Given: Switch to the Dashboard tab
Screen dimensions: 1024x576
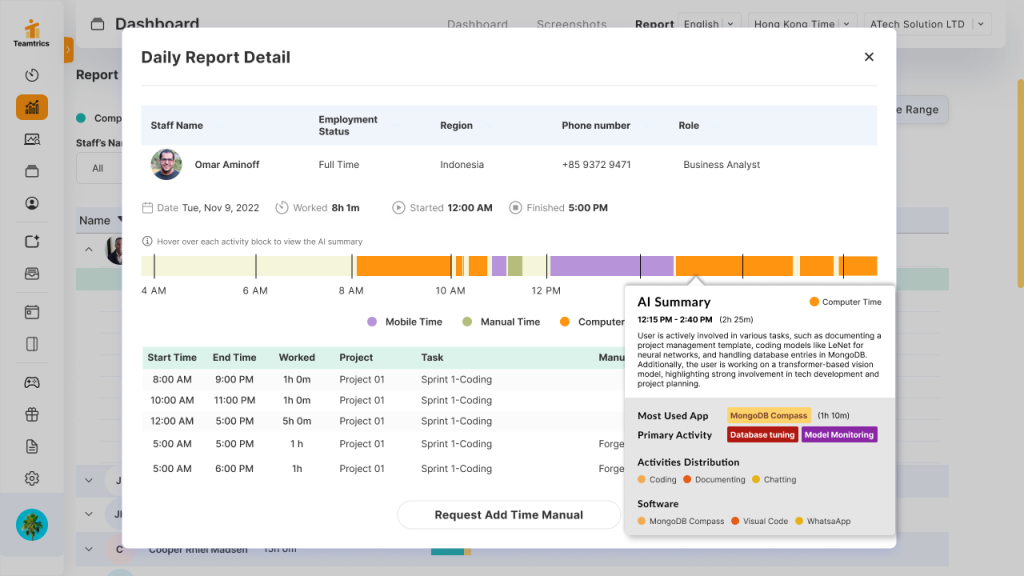Looking at the screenshot, I should point(478,24).
